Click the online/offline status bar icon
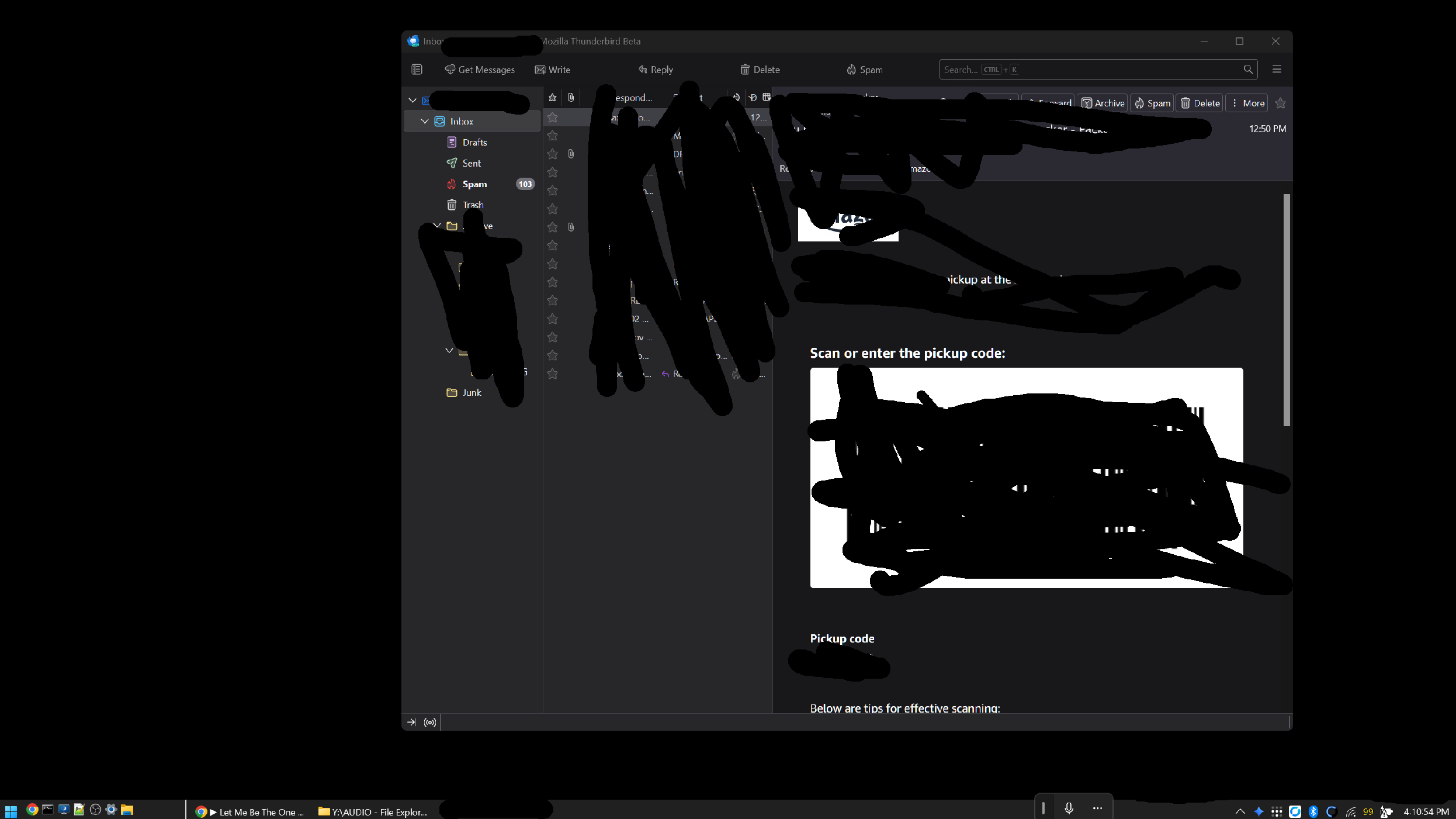 tap(430, 723)
